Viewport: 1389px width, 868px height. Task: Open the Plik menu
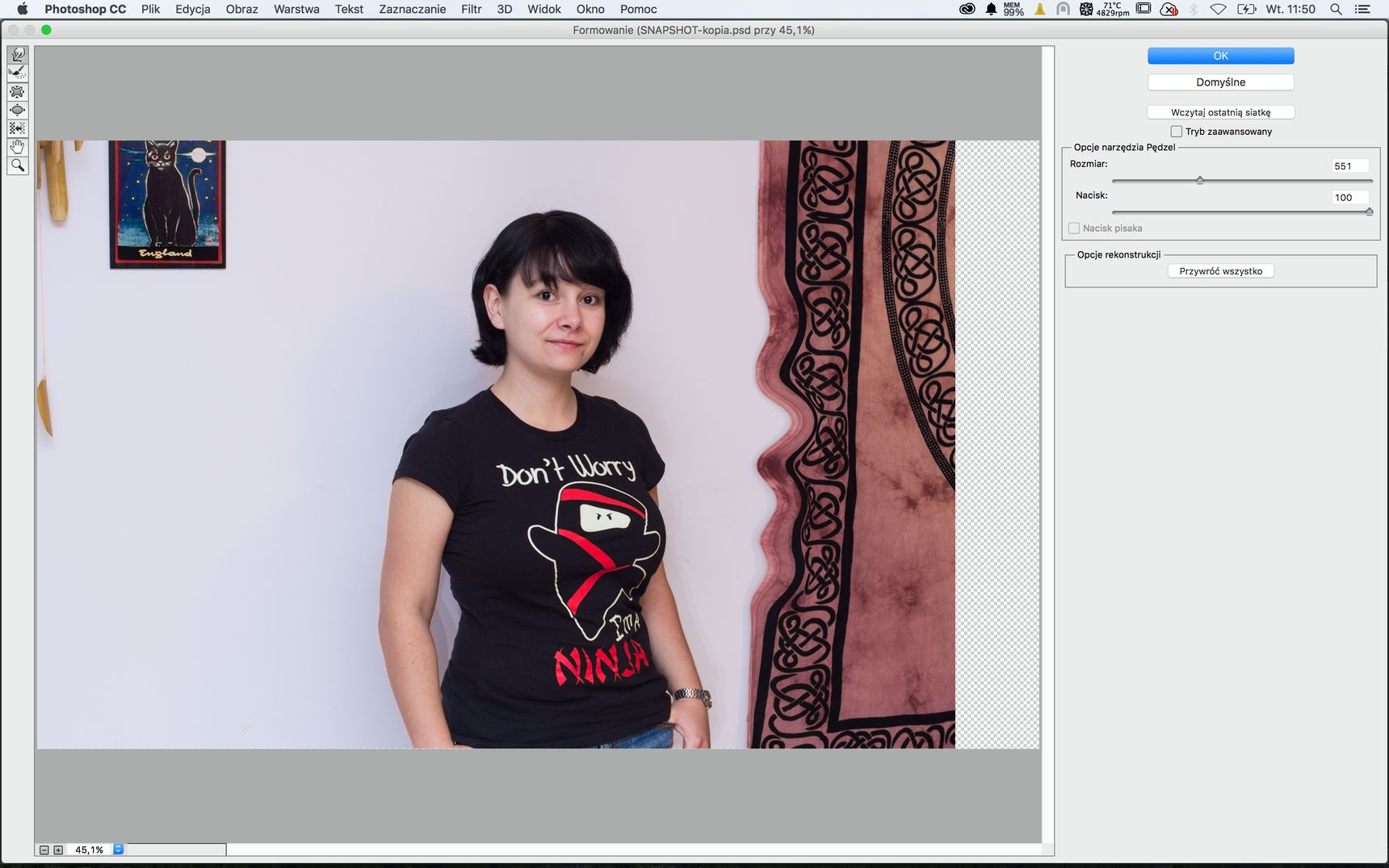[x=150, y=9]
